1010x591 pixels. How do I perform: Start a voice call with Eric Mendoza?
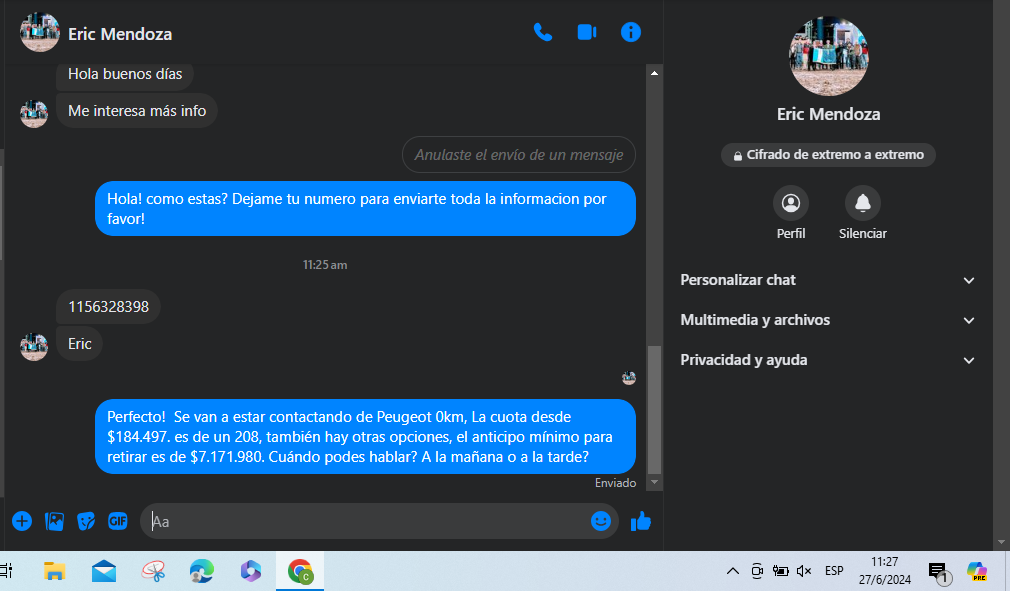click(543, 32)
